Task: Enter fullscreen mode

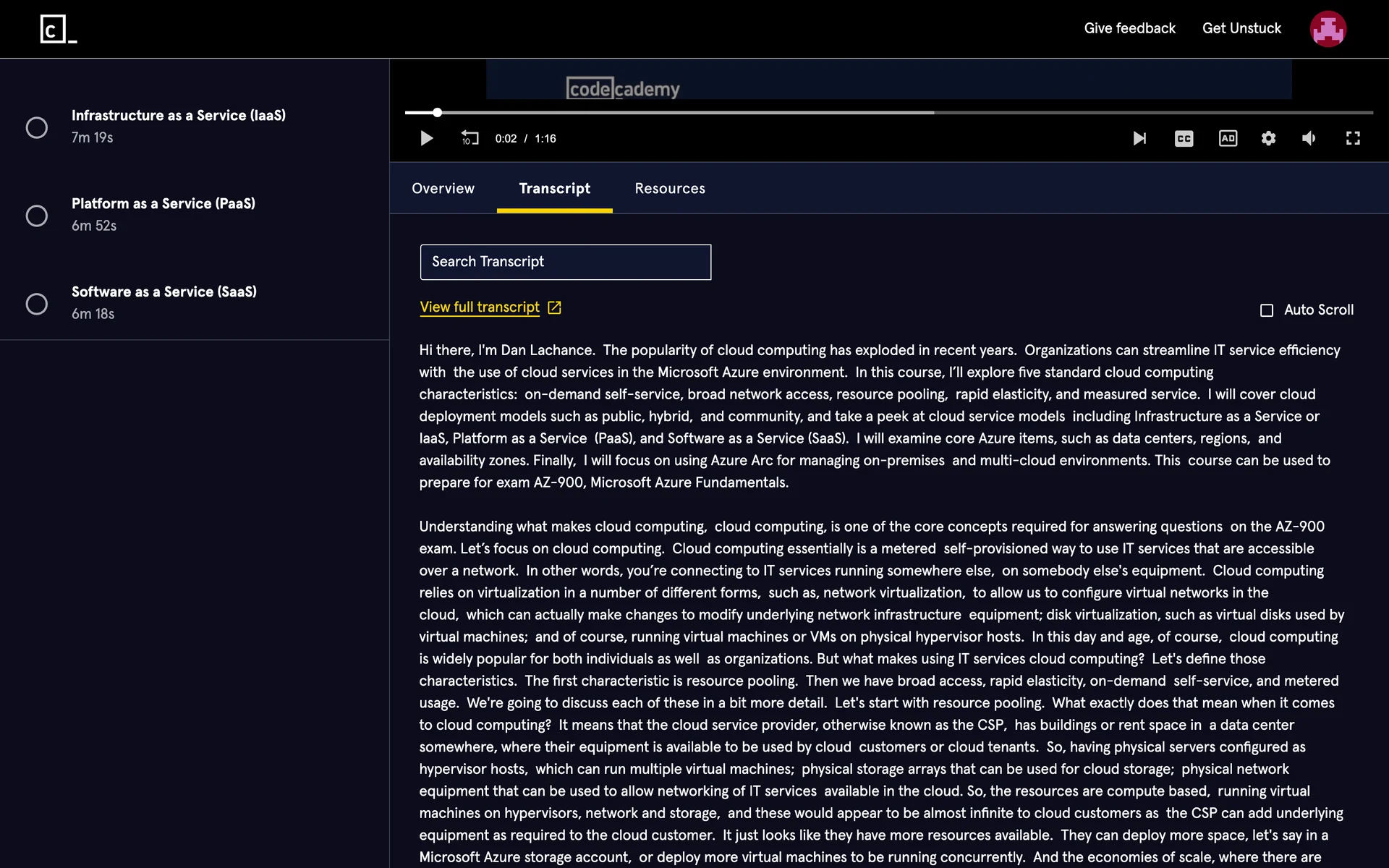Action: (x=1353, y=138)
